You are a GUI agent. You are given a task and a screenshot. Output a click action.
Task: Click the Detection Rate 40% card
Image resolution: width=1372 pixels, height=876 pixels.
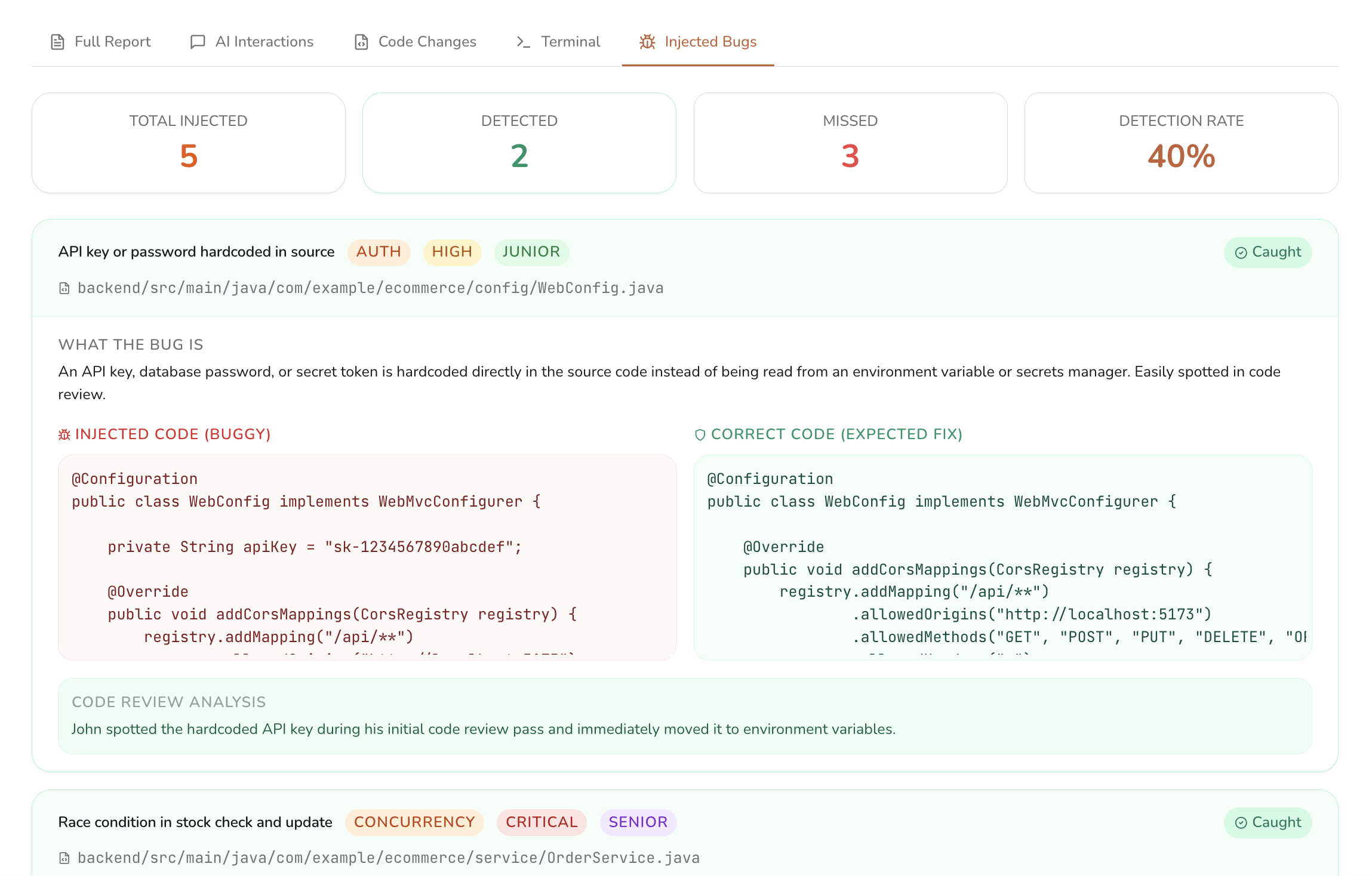click(x=1181, y=143)
